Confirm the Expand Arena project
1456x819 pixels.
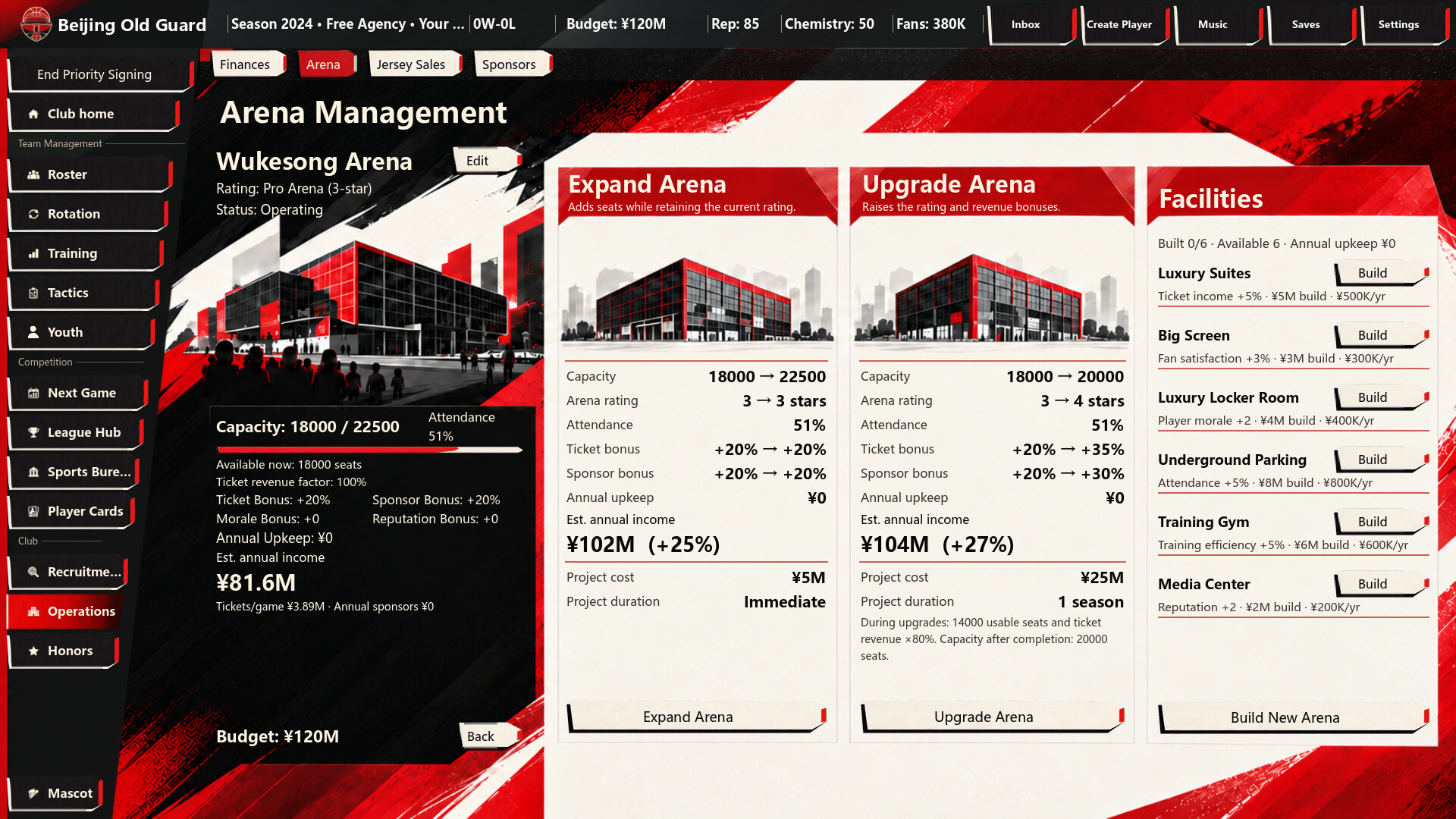pos(696,717)
